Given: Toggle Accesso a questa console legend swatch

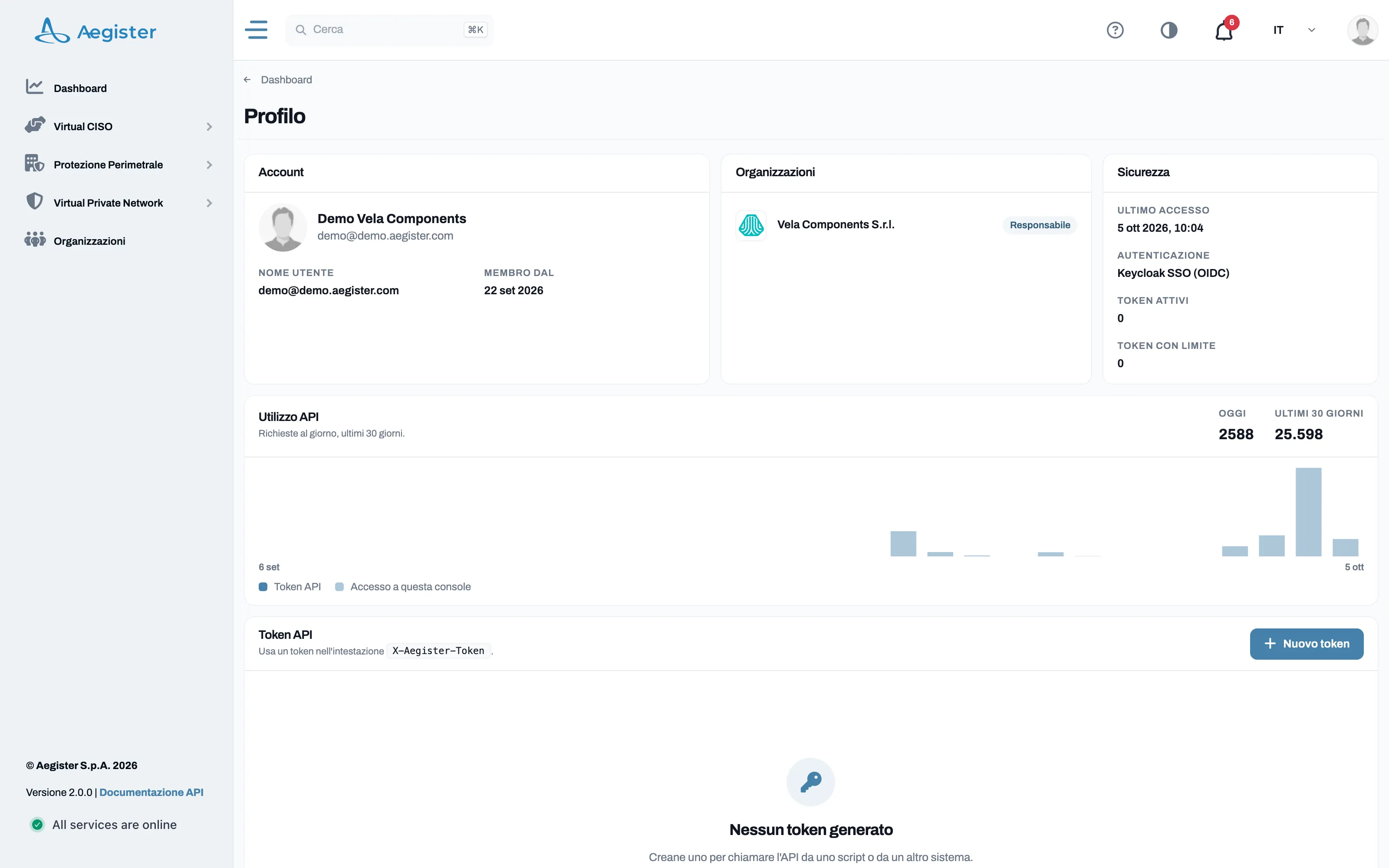Looking at the screenshot, I should (x=339, y=587).
